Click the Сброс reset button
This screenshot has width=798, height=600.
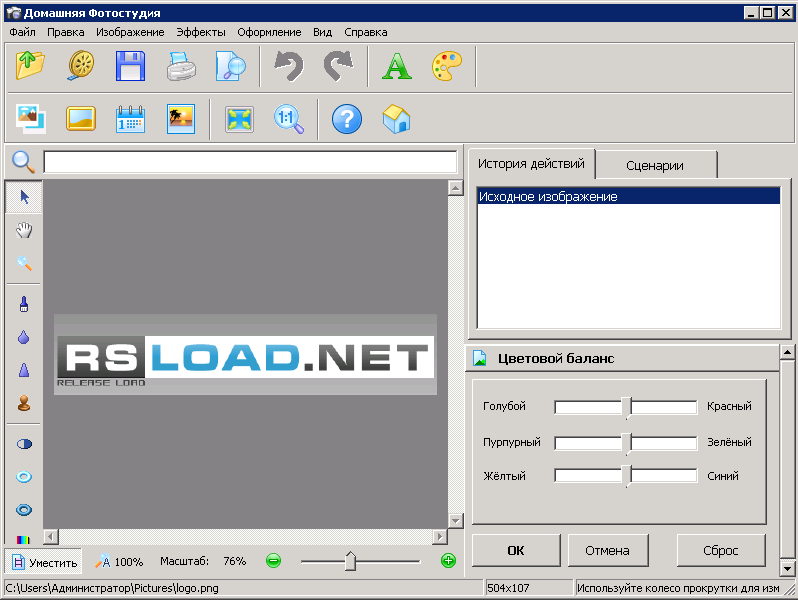click(720, 550)
